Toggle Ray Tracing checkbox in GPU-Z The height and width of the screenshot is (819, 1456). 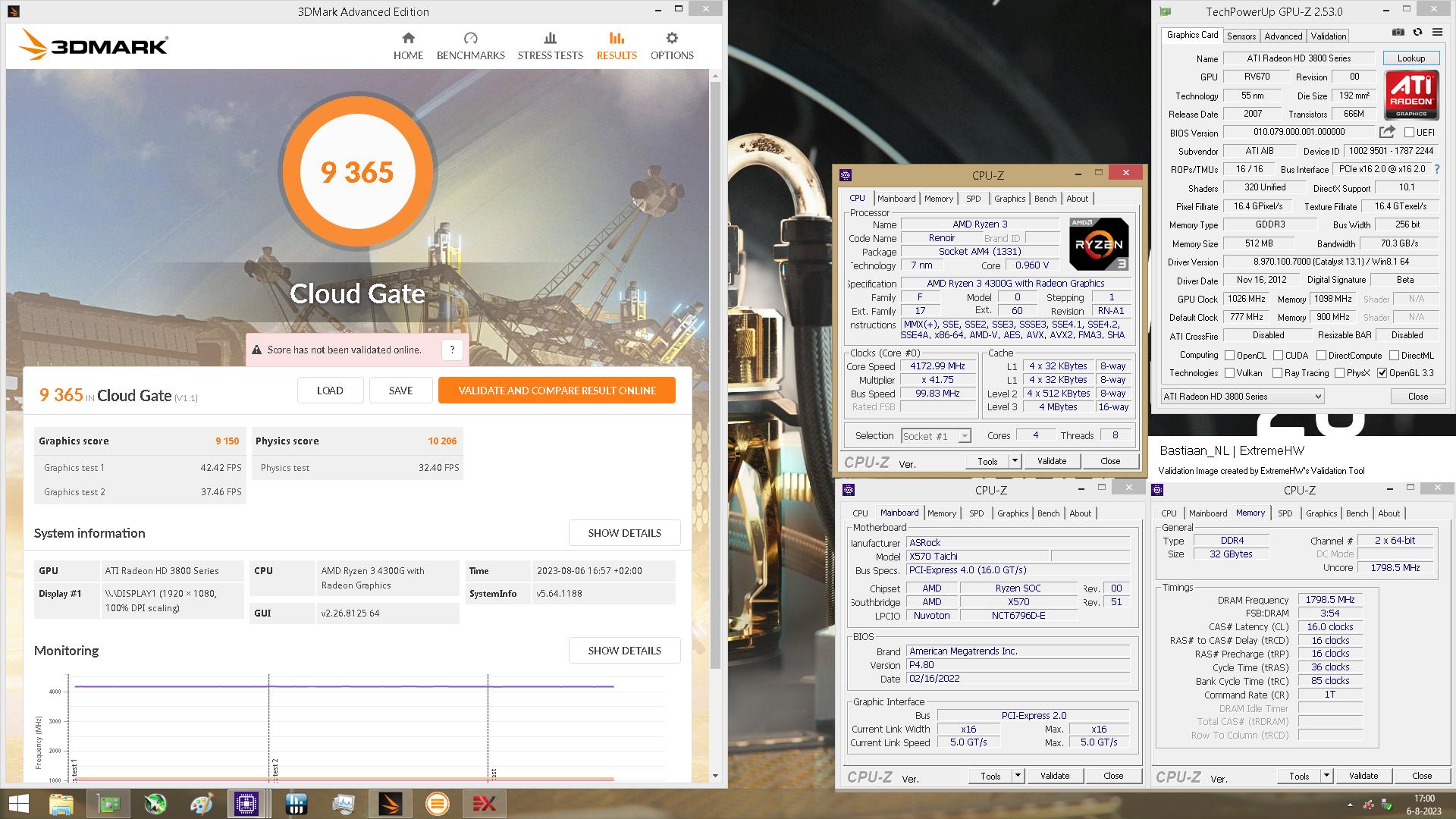pos(1277,372)
